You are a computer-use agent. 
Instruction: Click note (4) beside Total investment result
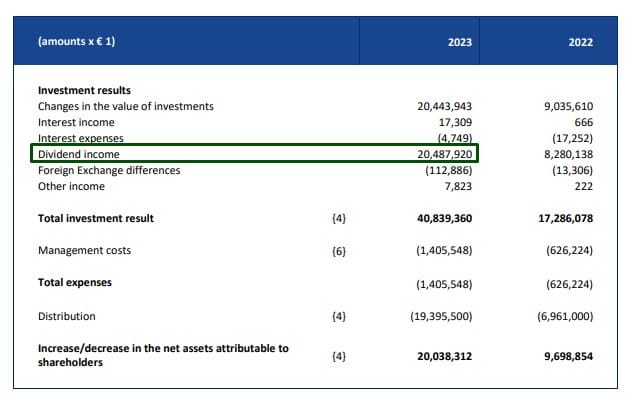point(339,218)
